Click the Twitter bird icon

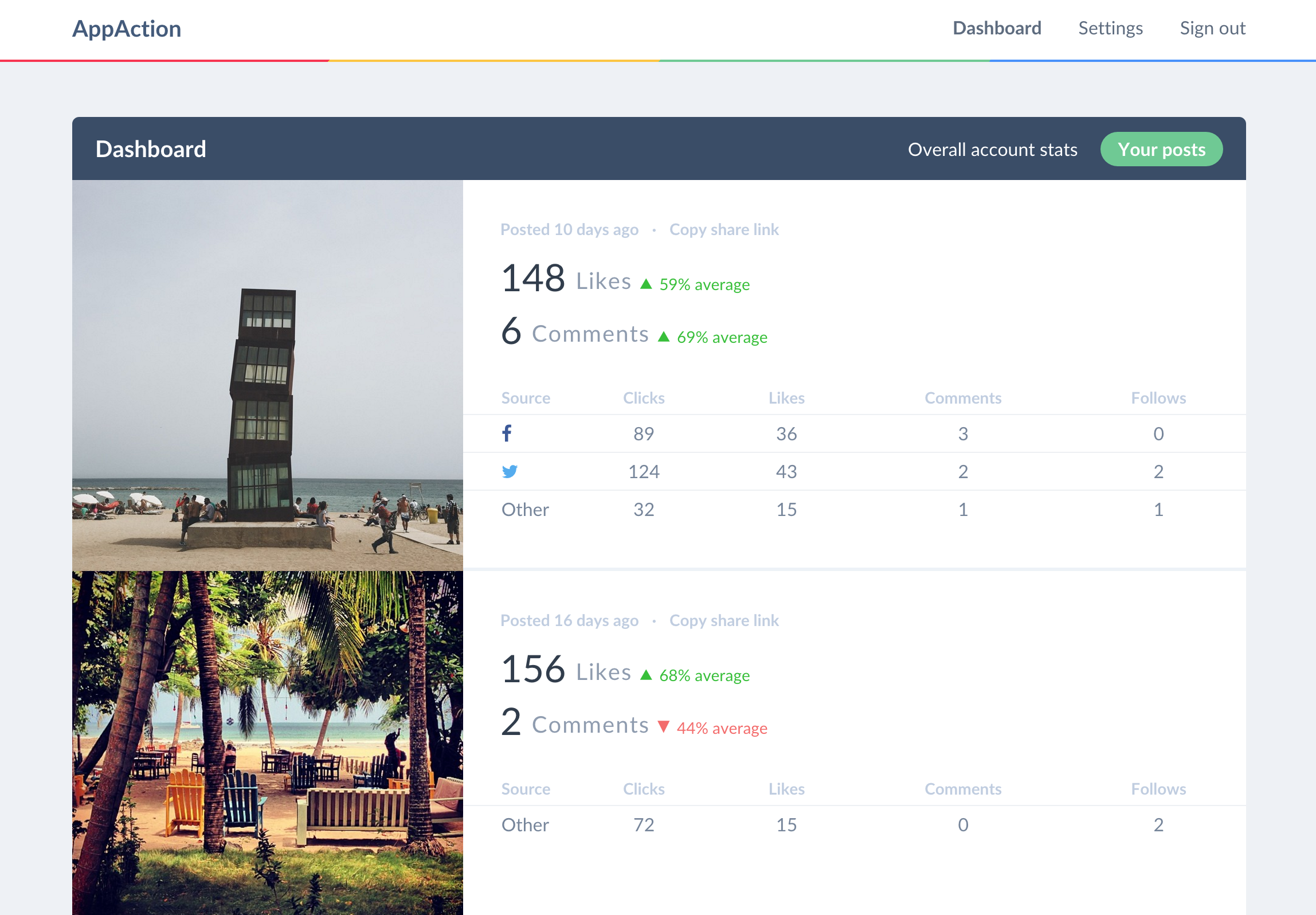[509, 471]
